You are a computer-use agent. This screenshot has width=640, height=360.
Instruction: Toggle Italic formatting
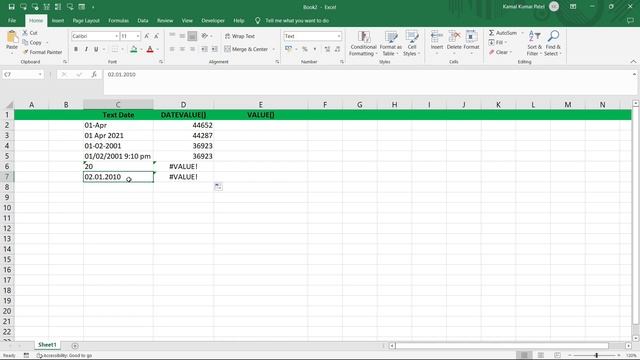coord(86,49)
